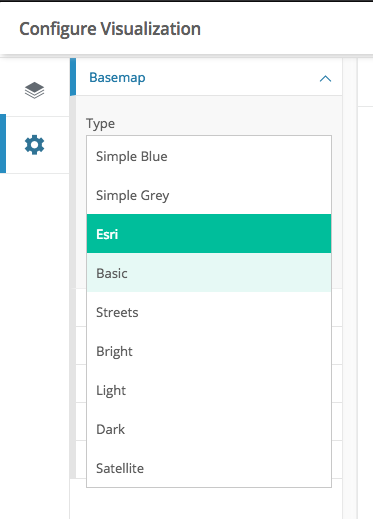Click the Configure Visualization heading

[x=110, y=29]
